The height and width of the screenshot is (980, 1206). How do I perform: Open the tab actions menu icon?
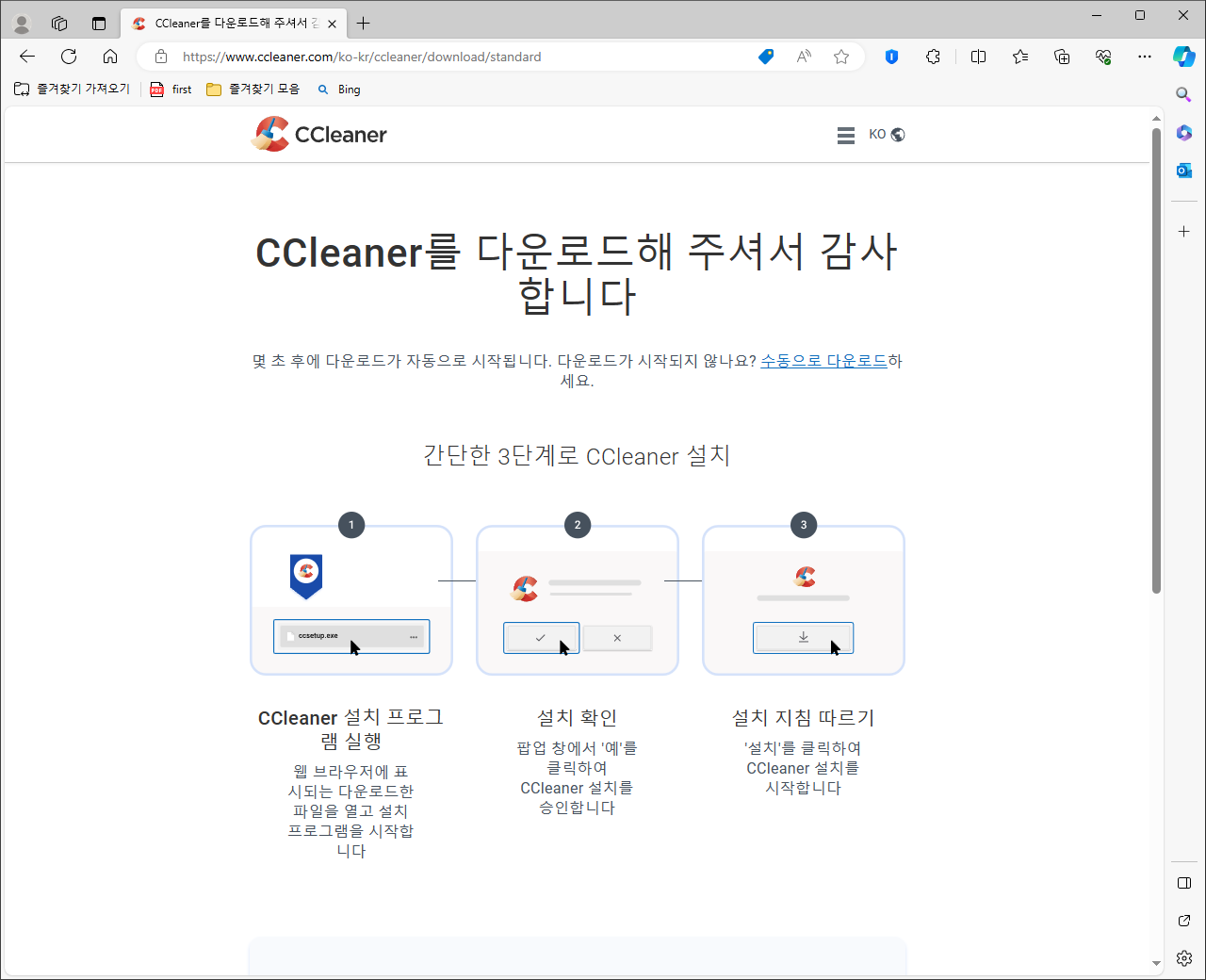tap(99, 24)
